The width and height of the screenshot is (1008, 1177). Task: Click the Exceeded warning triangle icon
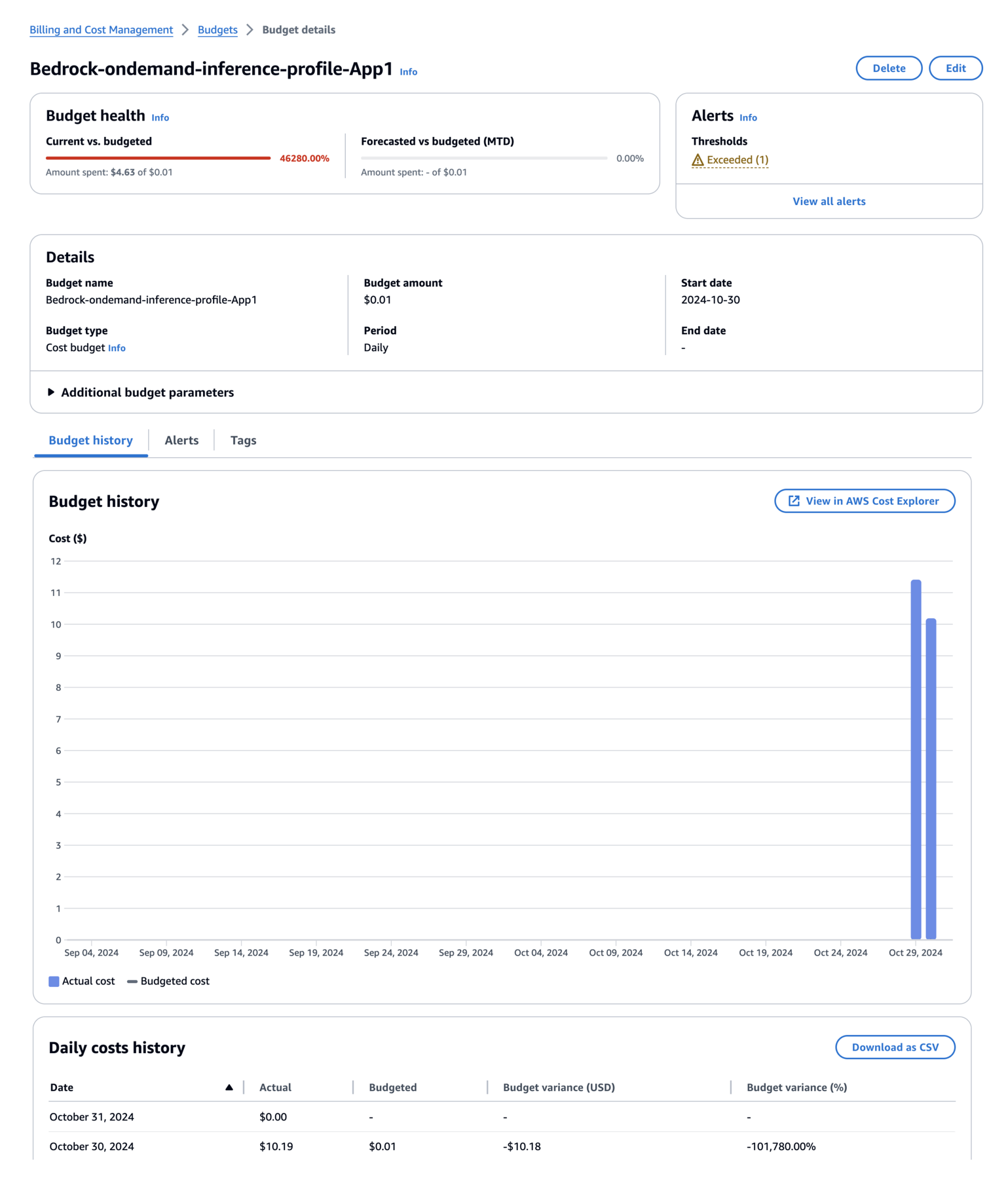[698, 160]
